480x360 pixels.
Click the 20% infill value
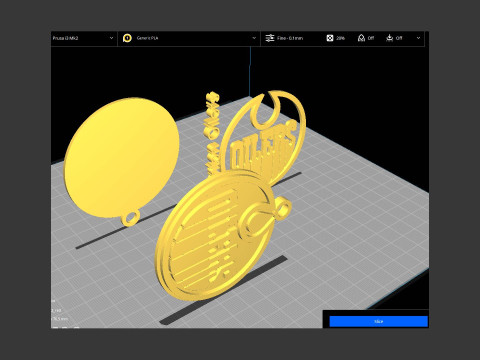(x=340, y=38)
